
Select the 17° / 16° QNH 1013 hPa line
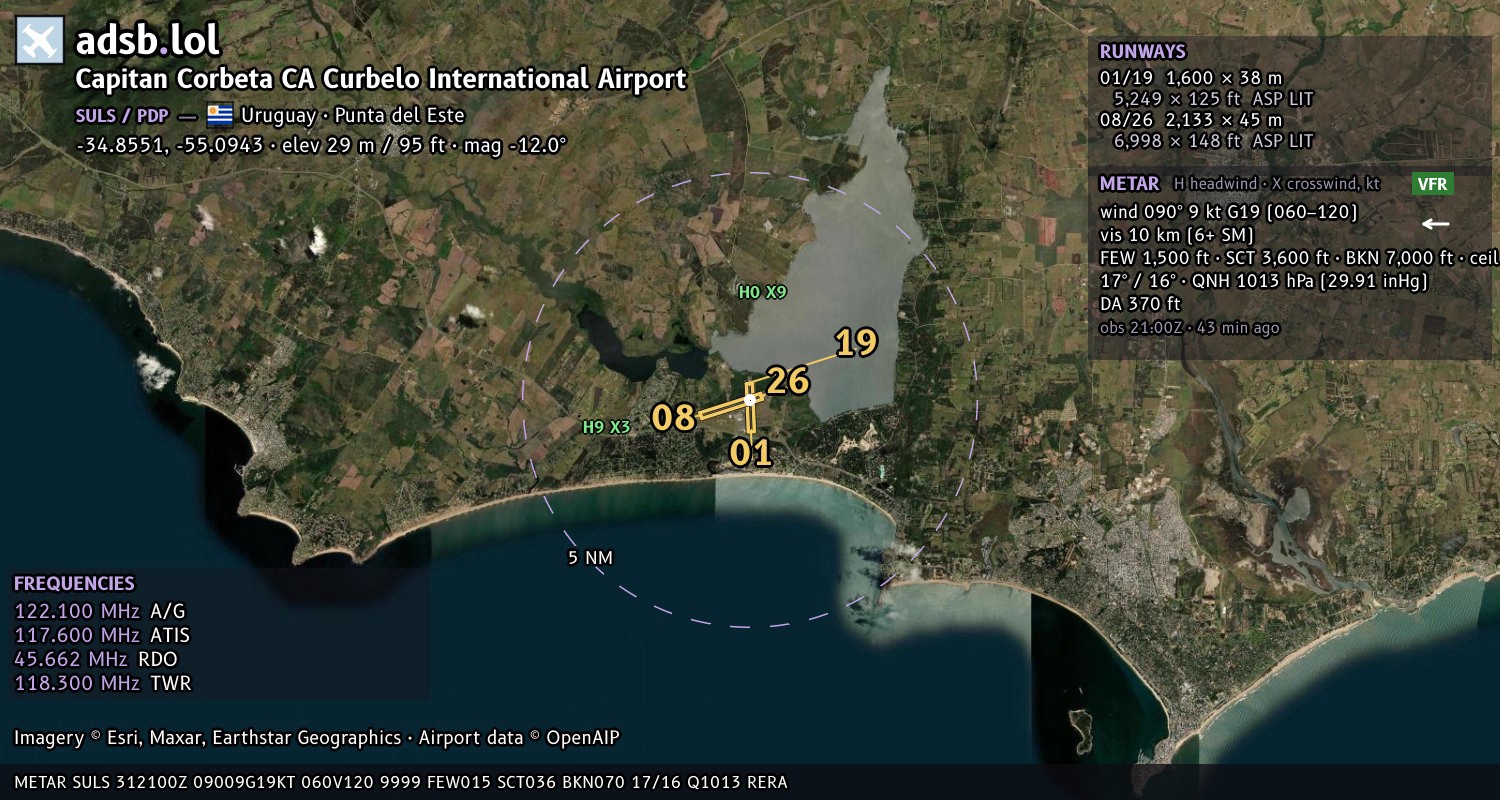[1263, 281]
